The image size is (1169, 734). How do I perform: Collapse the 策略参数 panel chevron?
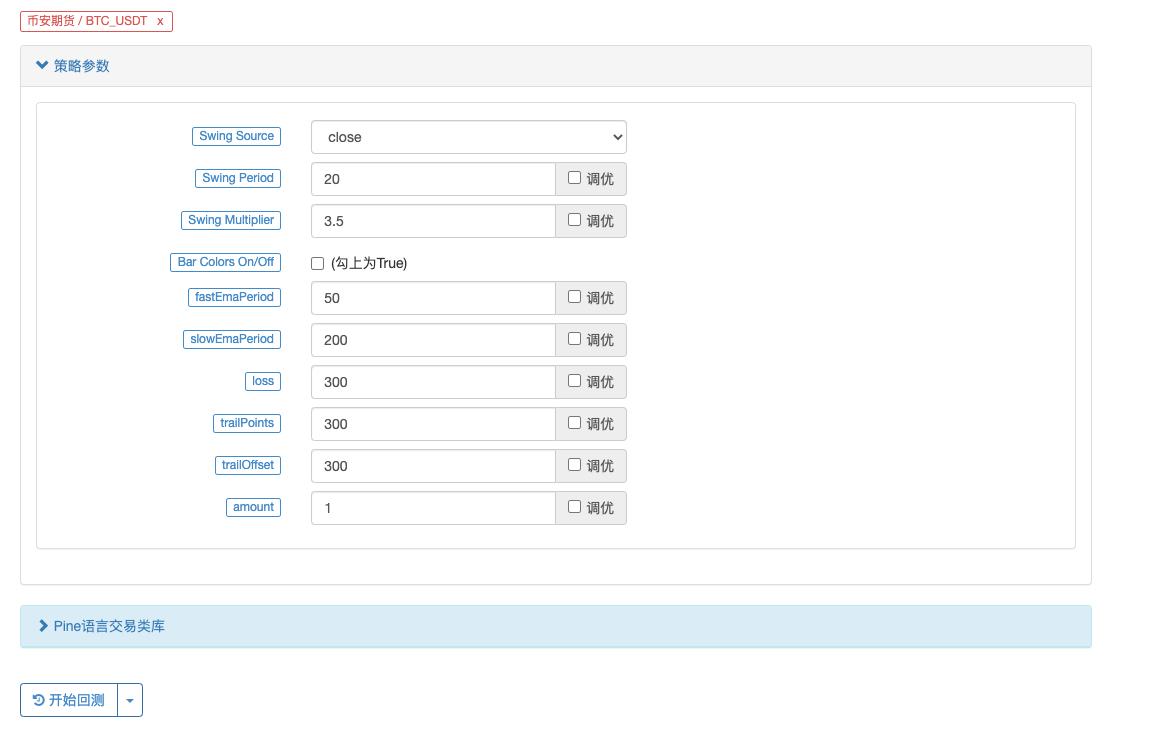click(x=42, y=66)
